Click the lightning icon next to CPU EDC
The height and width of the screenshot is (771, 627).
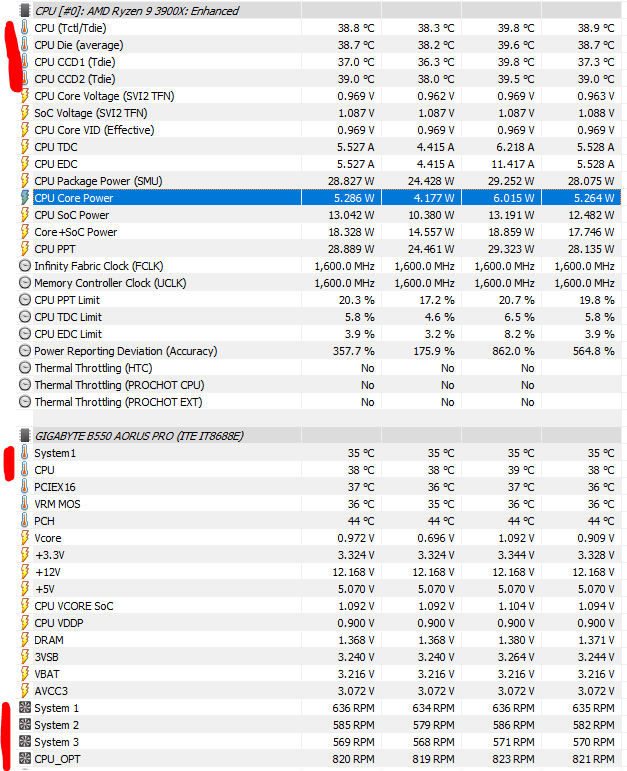(x=25, y=164)
